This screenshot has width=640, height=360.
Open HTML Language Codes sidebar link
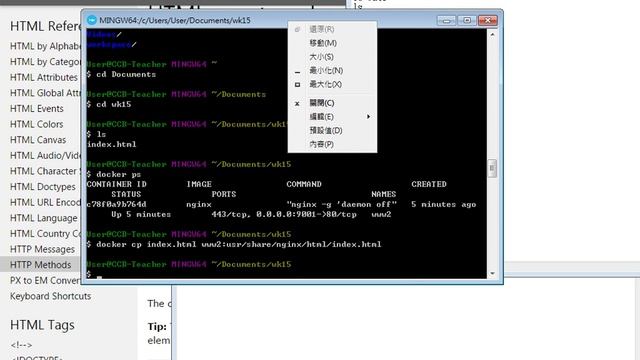[44, 218]
